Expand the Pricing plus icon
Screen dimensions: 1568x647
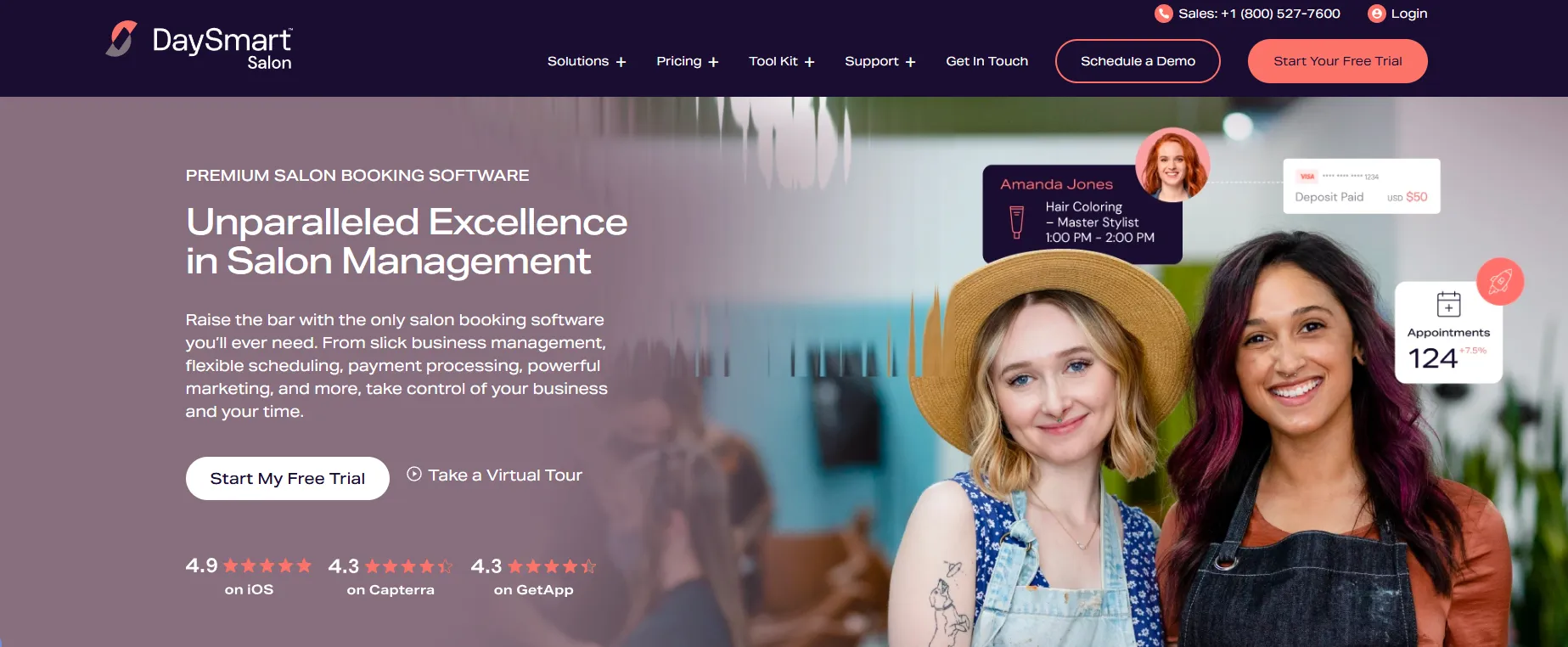pos(713,62)
